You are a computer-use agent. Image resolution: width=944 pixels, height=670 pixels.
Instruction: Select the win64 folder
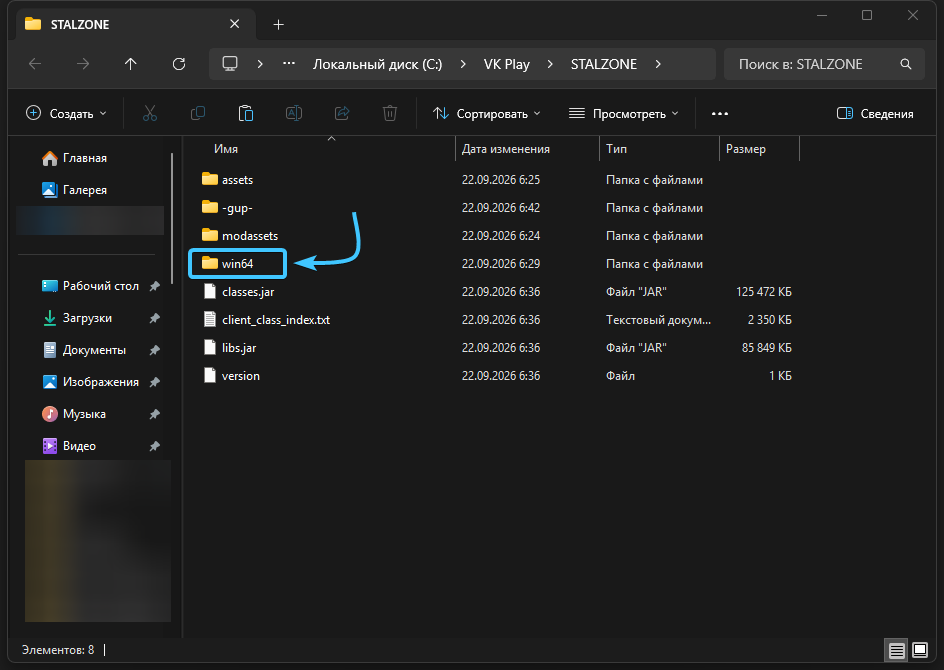pos(237,264)
